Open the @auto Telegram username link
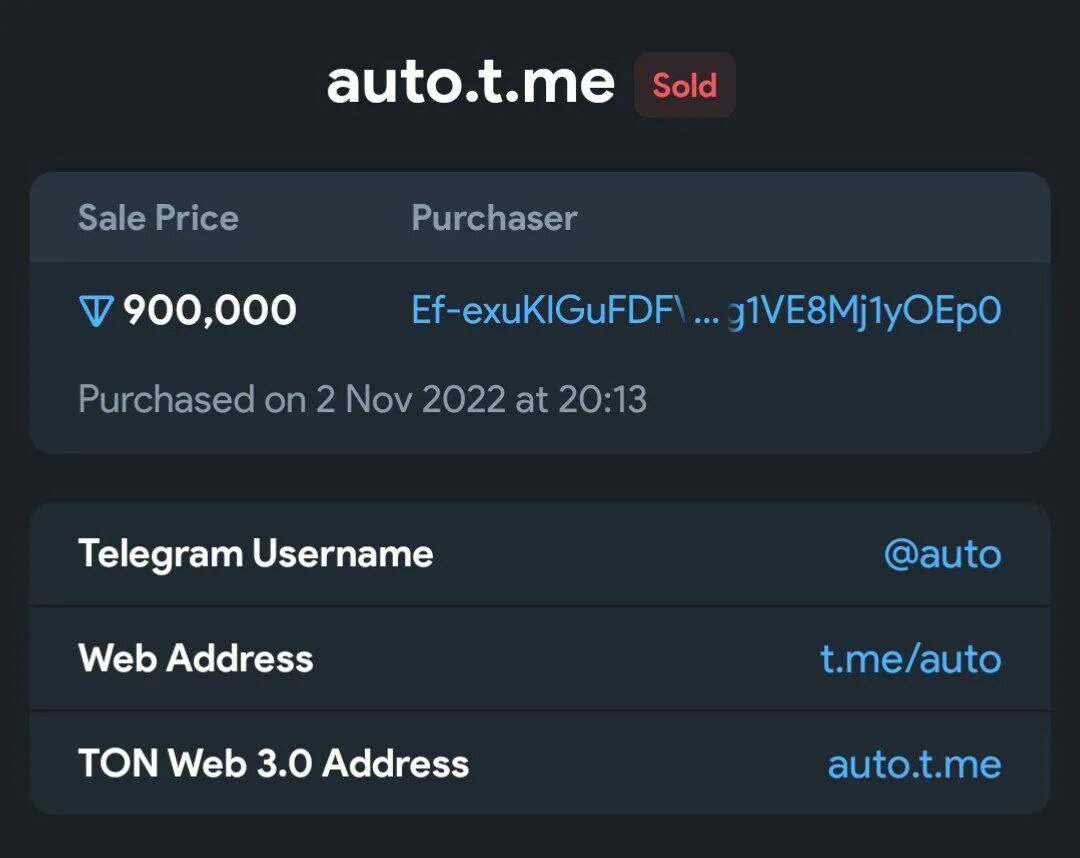The height and width of the screenshot is (858, 1080). click(942, 554)
